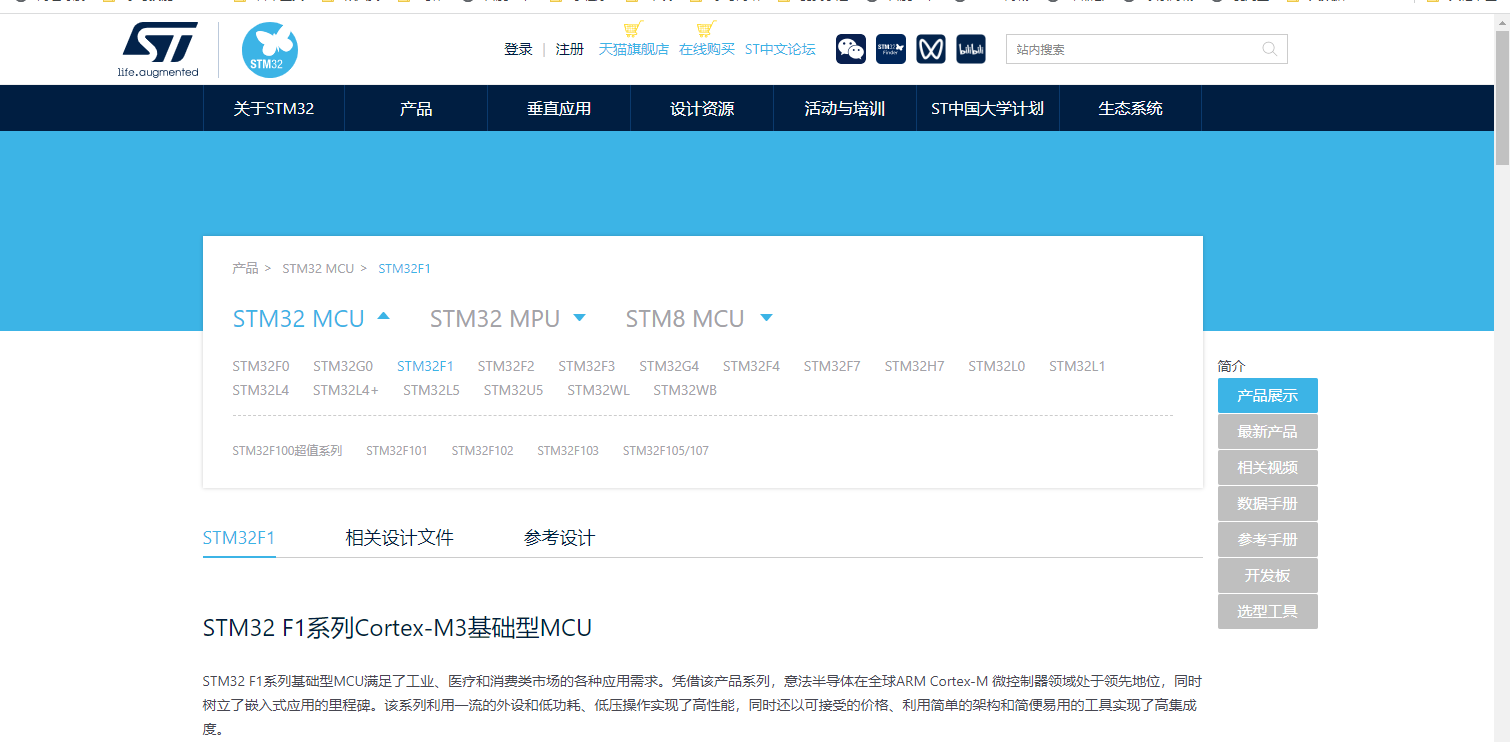This screenshot has width=1510, height=742.
Task: Select the STM32F0 series
Action: [261, 366]
